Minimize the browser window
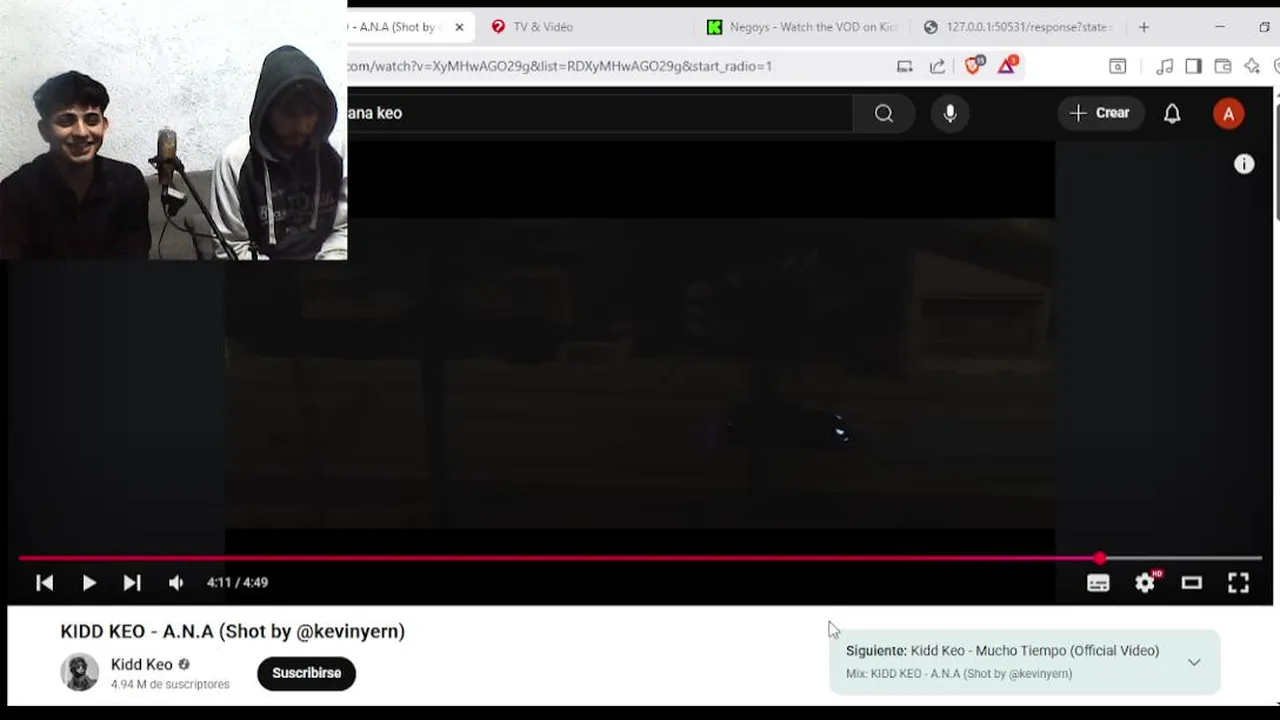The height and width of the screenshot is (720, 1280). pyautogui.click(x=1220, y=27)
